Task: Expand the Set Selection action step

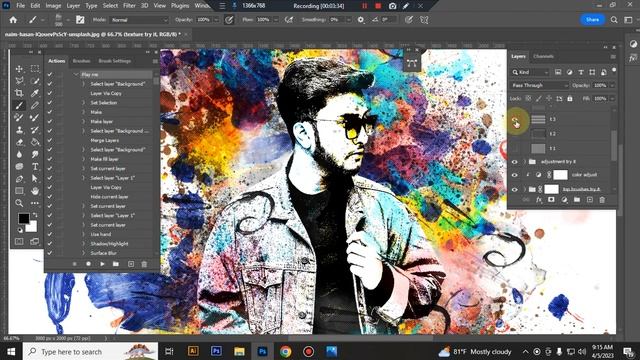Action: tap(84, 102)
